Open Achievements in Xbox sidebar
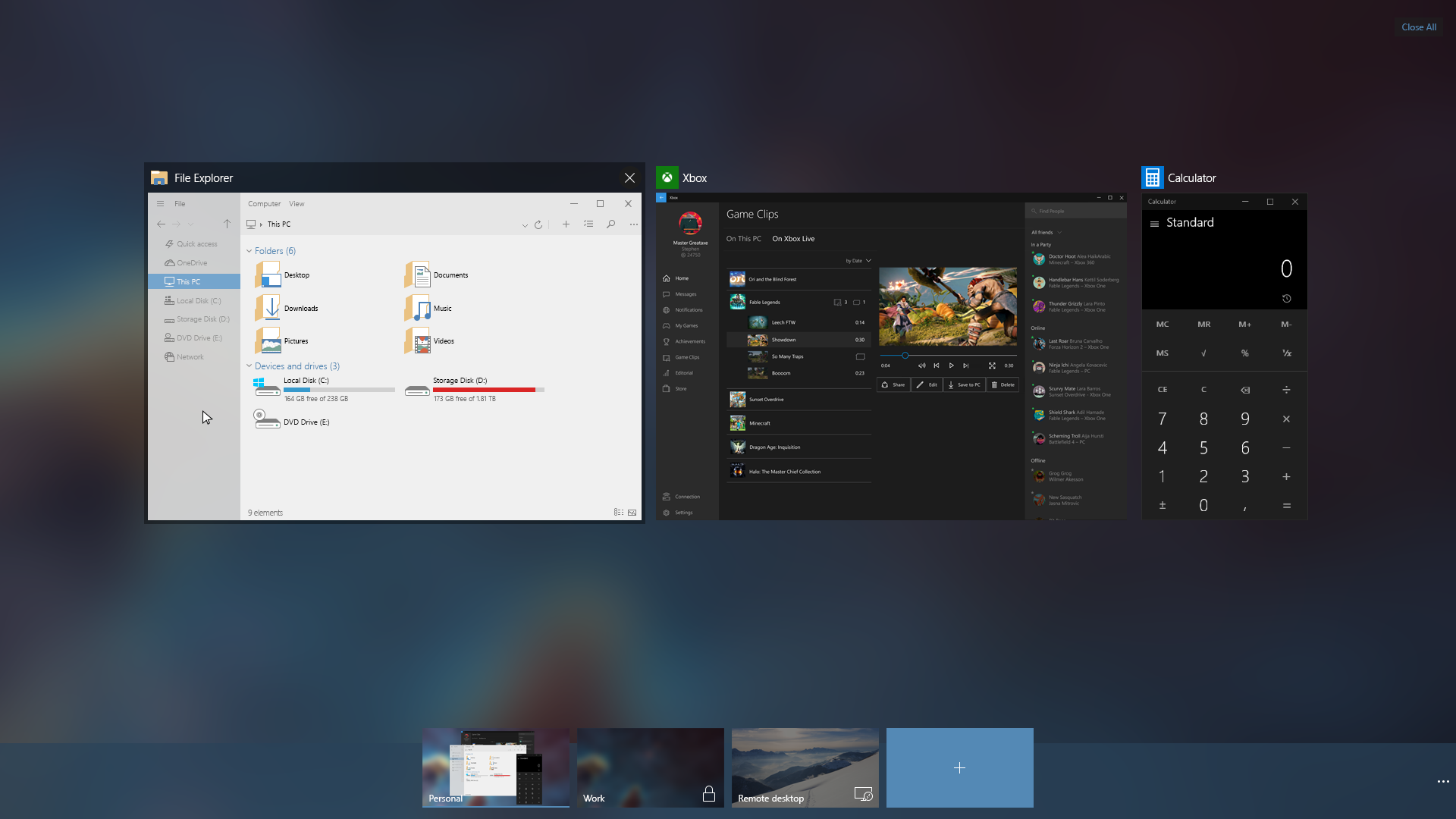 [684, 341]
